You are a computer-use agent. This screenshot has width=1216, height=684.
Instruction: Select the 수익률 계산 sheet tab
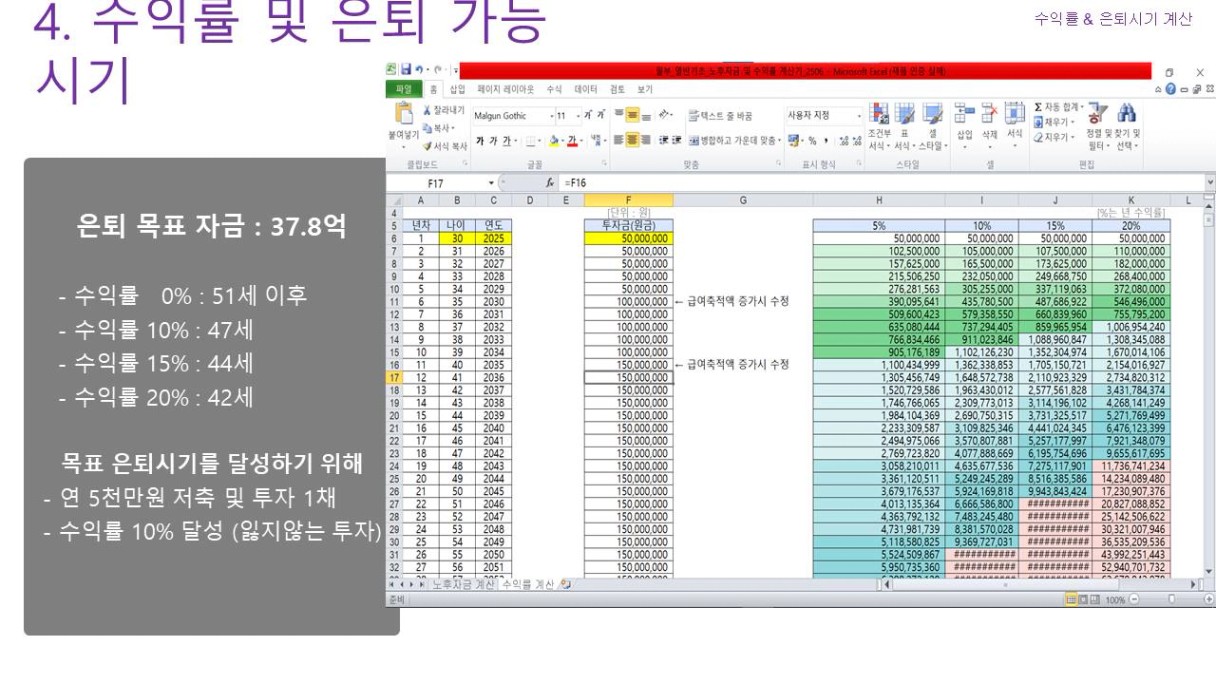(527, 584)
